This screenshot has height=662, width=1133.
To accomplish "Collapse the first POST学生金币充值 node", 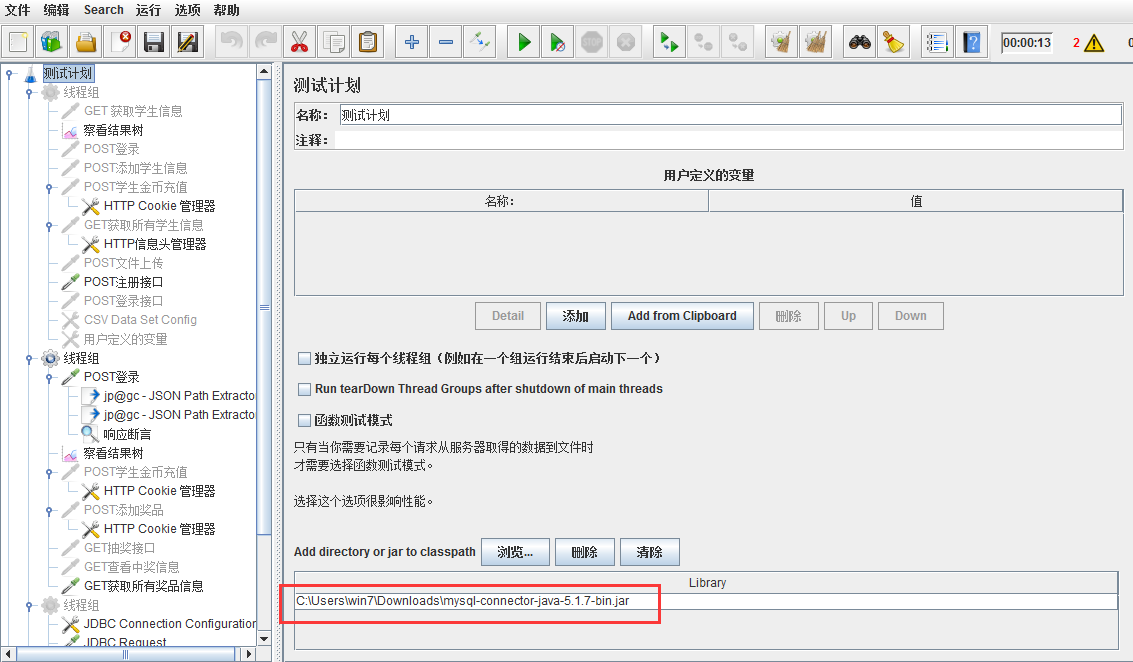I will point(49,187).
